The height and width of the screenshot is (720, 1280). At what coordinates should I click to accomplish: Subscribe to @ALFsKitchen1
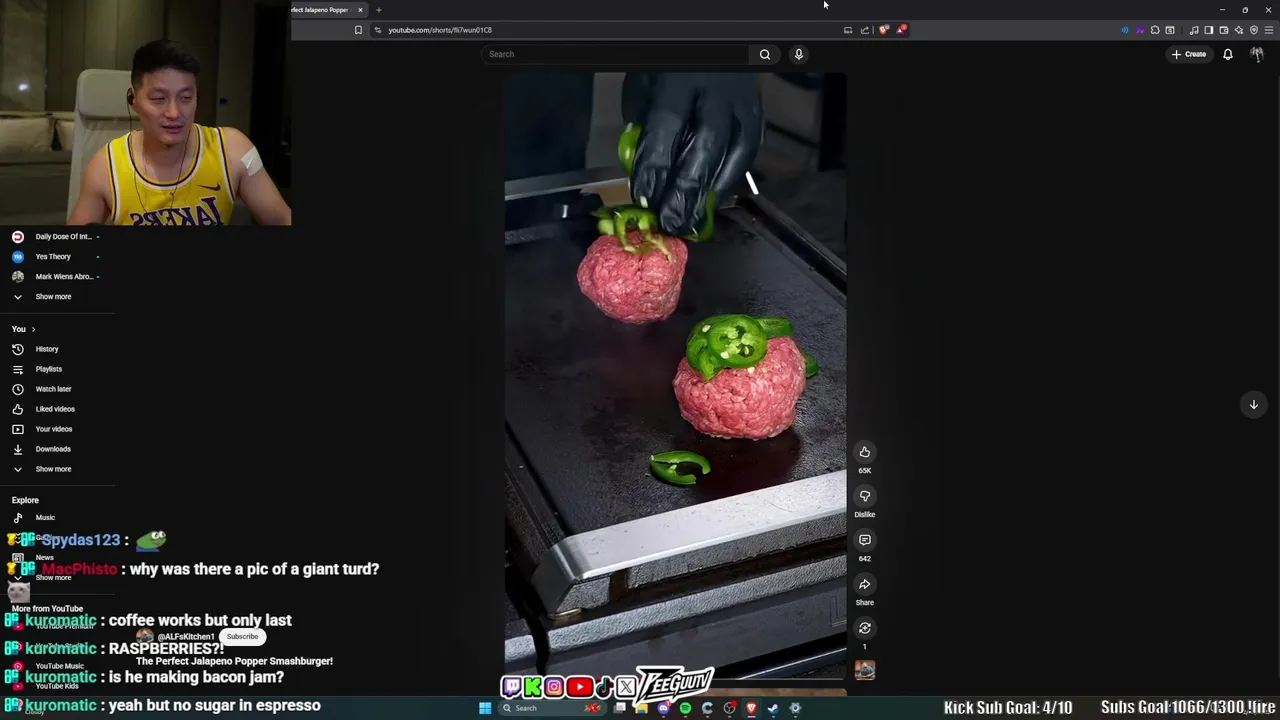point(242,636)
